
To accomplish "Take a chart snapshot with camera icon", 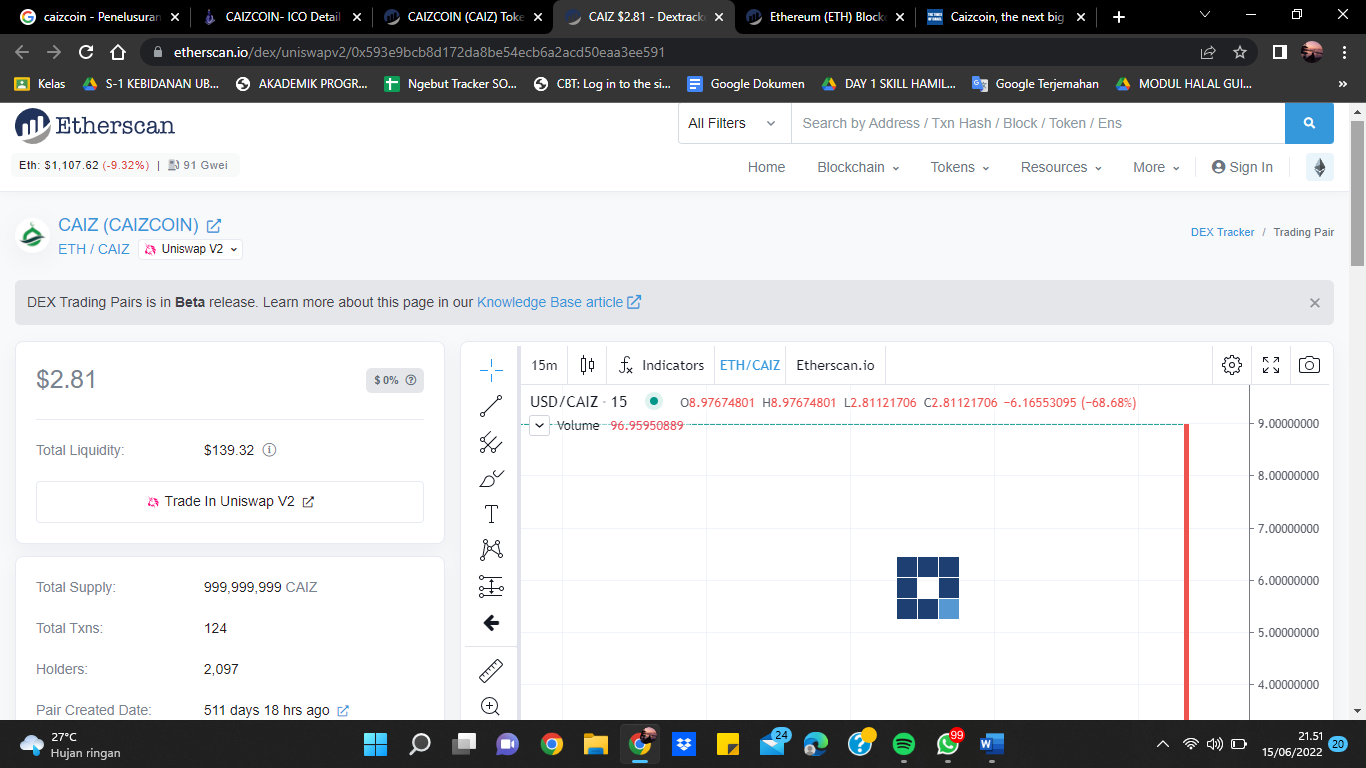I will [x=1309, y=365].
